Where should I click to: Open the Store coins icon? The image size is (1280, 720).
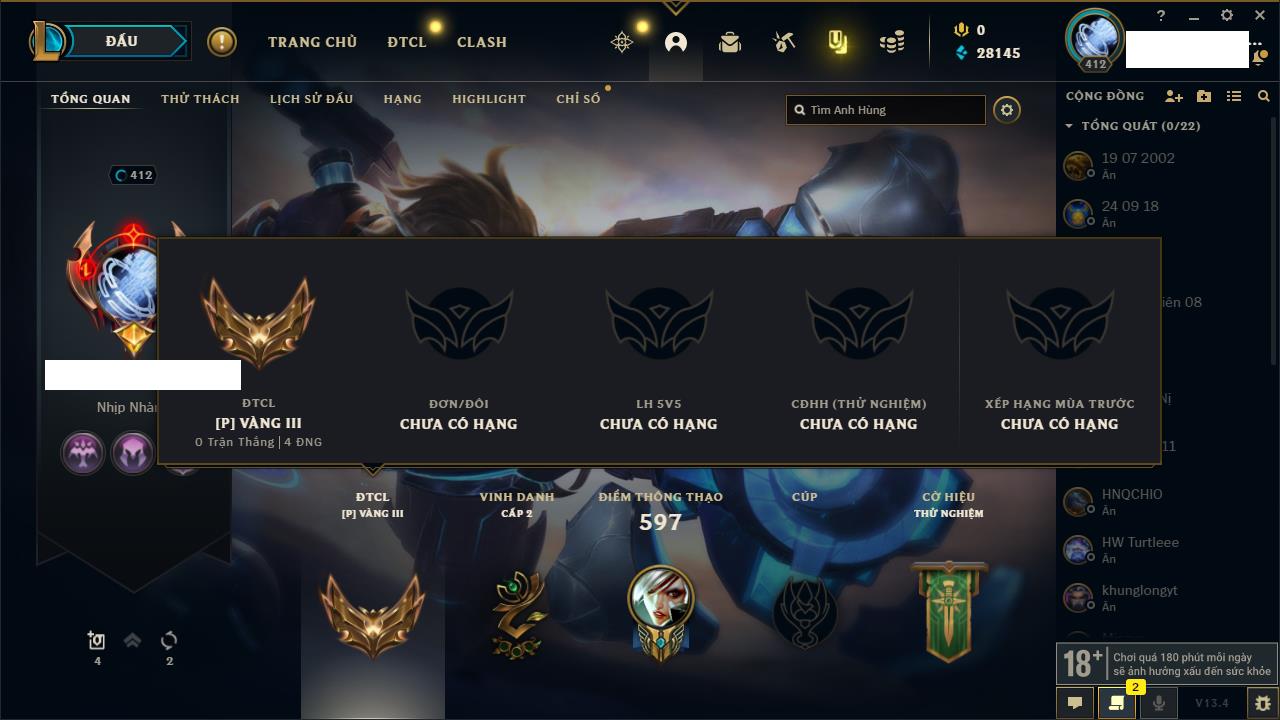click(892, 42)
